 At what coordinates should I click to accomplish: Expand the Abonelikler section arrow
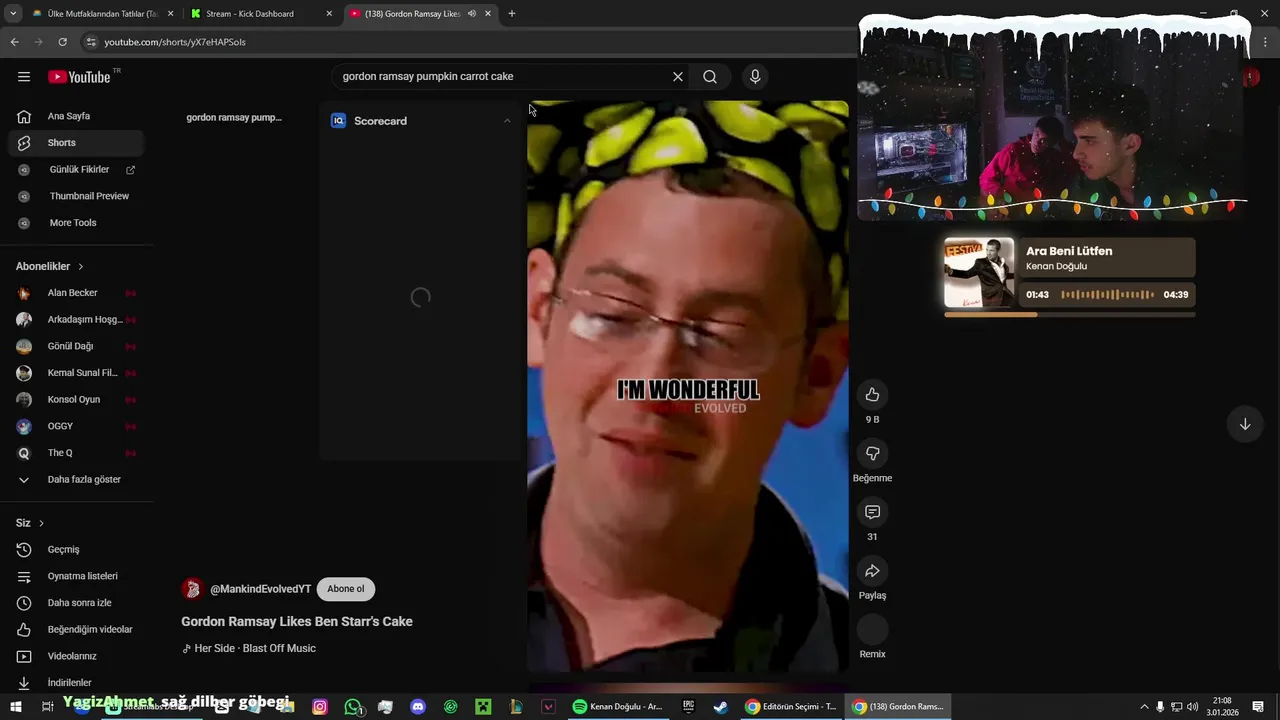tap(80, 266)
